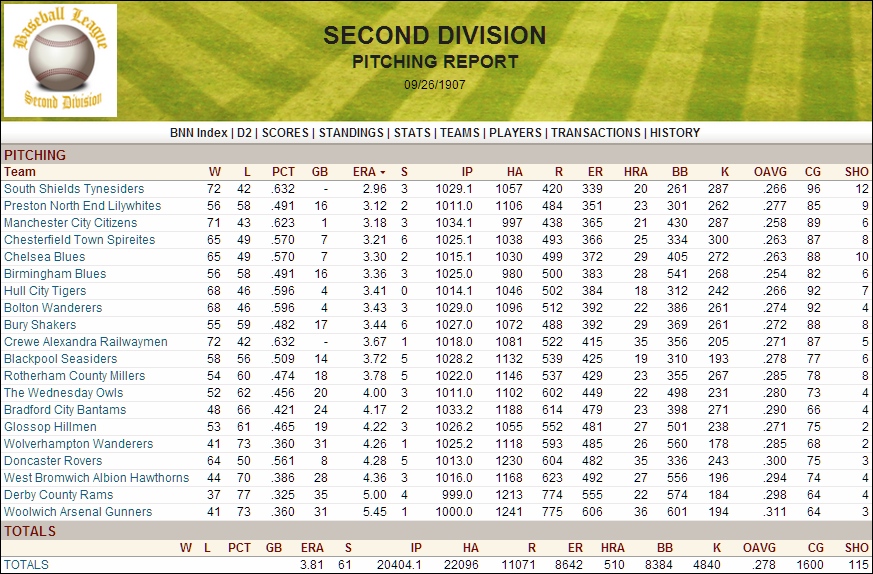Open West Bromwich Albion Hawthorns team page

tap(96, 478)
